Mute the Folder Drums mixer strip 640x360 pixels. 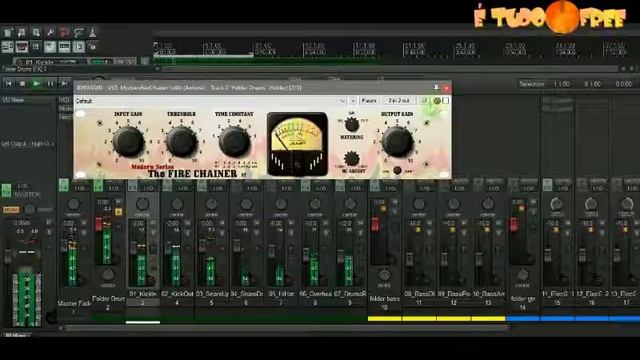119,202
